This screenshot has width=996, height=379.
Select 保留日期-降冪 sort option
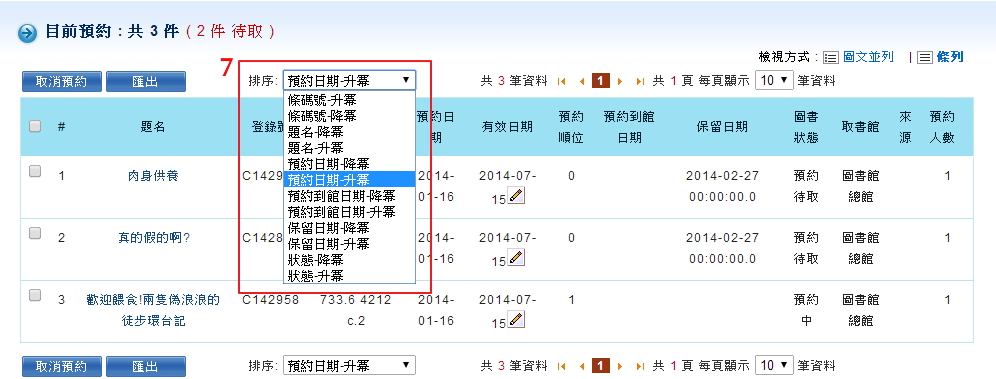coord(349,227)
